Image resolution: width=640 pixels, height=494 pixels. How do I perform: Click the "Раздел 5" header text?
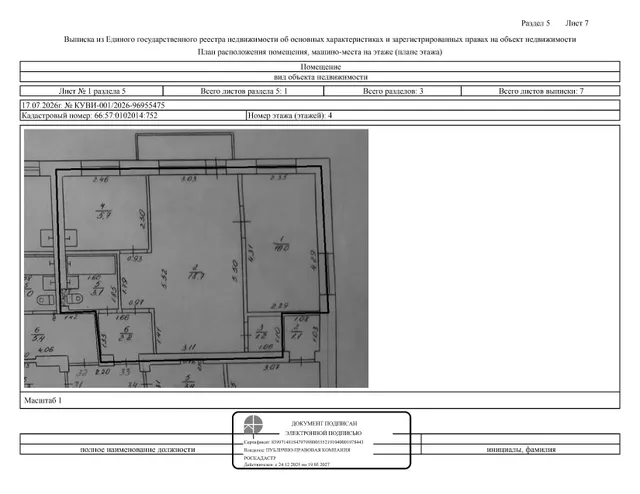[x=536, y=23]
